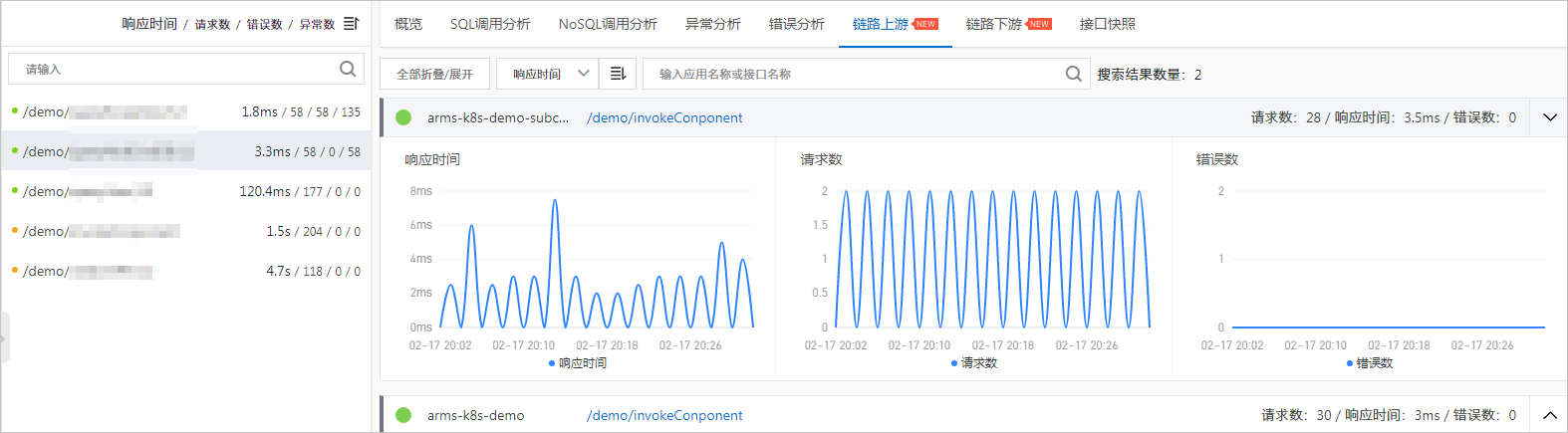Image resolution: width=1568 pixels, height=433 pixels.
Task: Toggle the 请求数 legend under second chart
Action: tap(974, 363)
